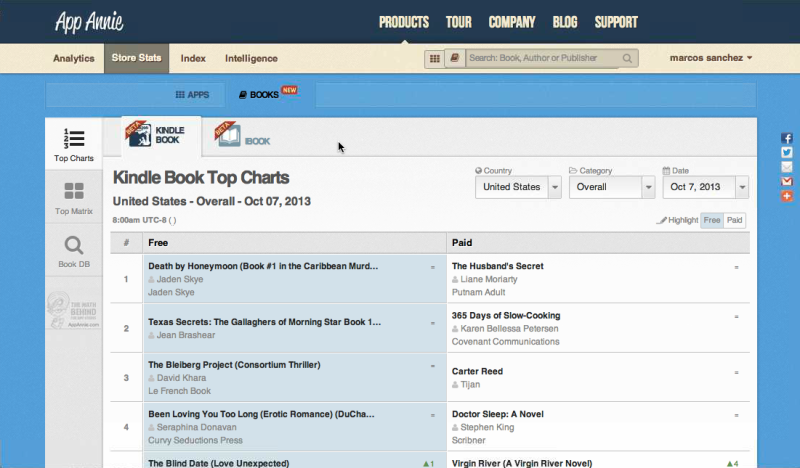Open Death by Honeymoon book link
The height and width of the screenshot is (468, 800).
pos(263,266)
